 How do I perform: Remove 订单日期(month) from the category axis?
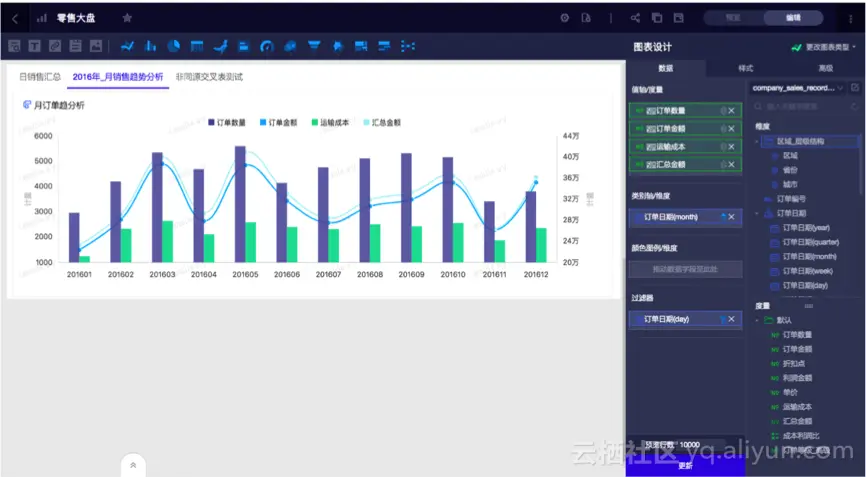[731, 217]
